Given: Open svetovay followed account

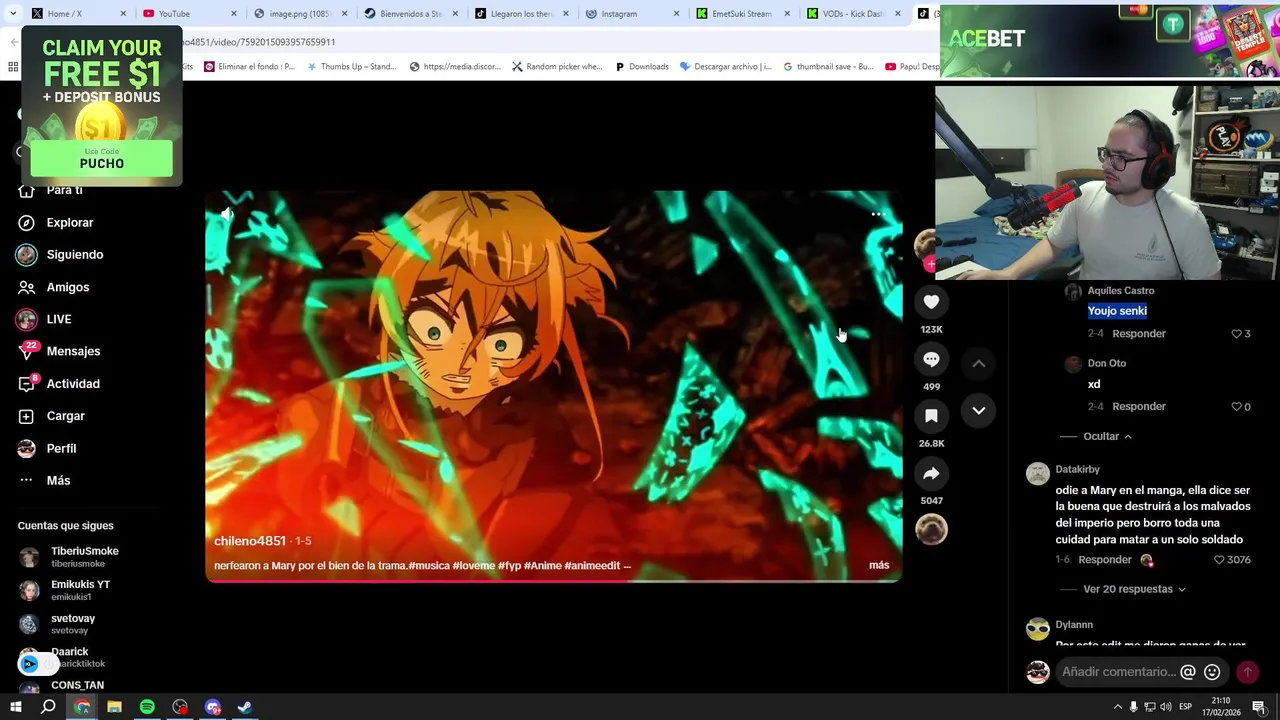Looking at the screenshot, I should [x=73, y=624].
